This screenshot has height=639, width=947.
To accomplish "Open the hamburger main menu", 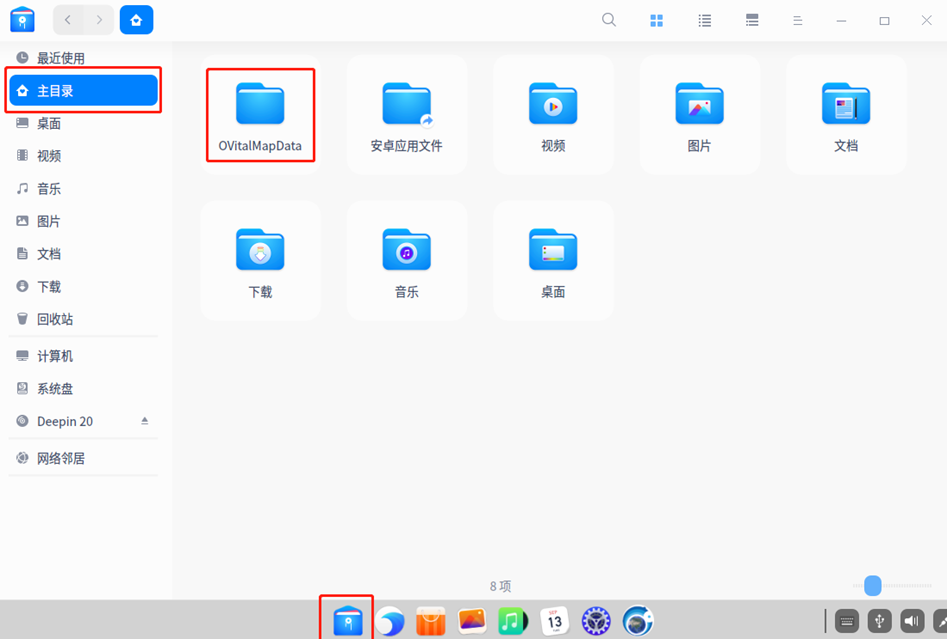I will click(798, 20).
